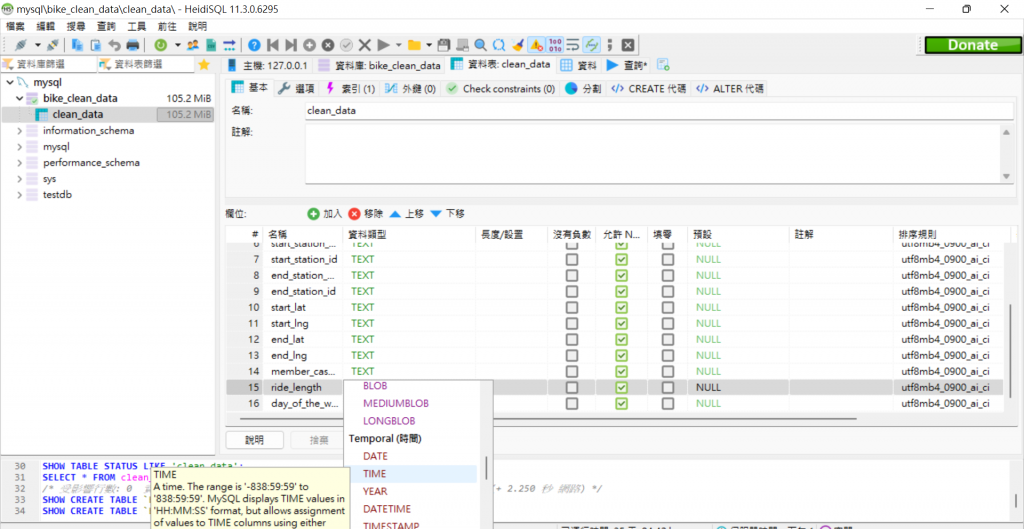This screenshot has width=1024, height=529.
Task: Click the disconnect session icon
Action: click(x=52, y=45)
